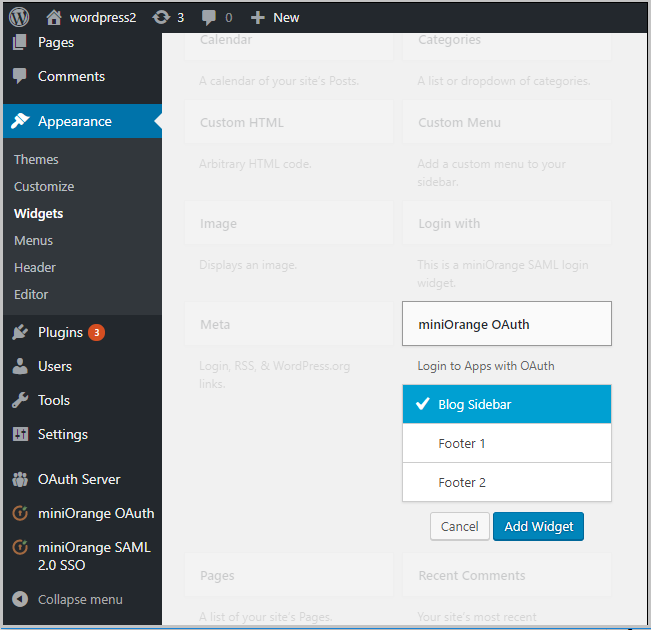The image size is (651, 630).
Task: Click the OAuth Server group icon
Action: click(x=20, y=479)
